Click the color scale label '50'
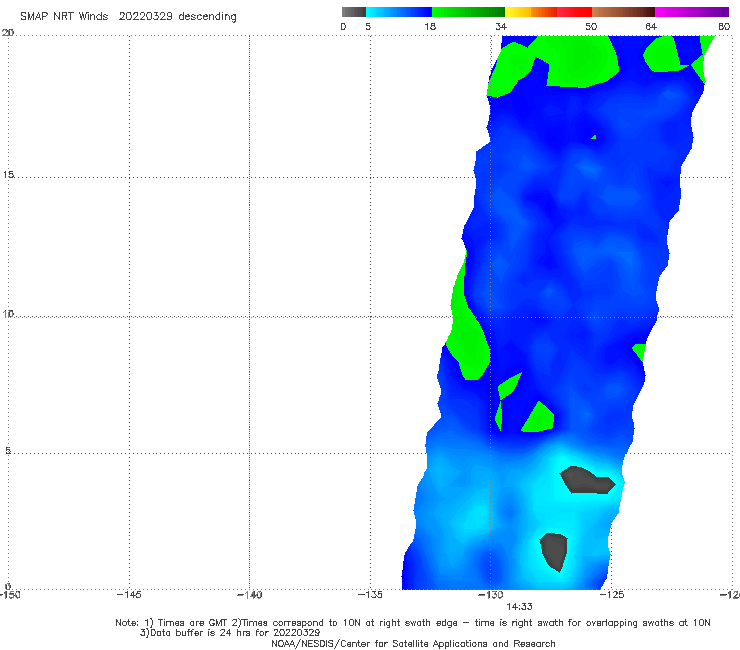Image resolution: width=740 pixels, height=650 pixels. (x=591, y=26)
